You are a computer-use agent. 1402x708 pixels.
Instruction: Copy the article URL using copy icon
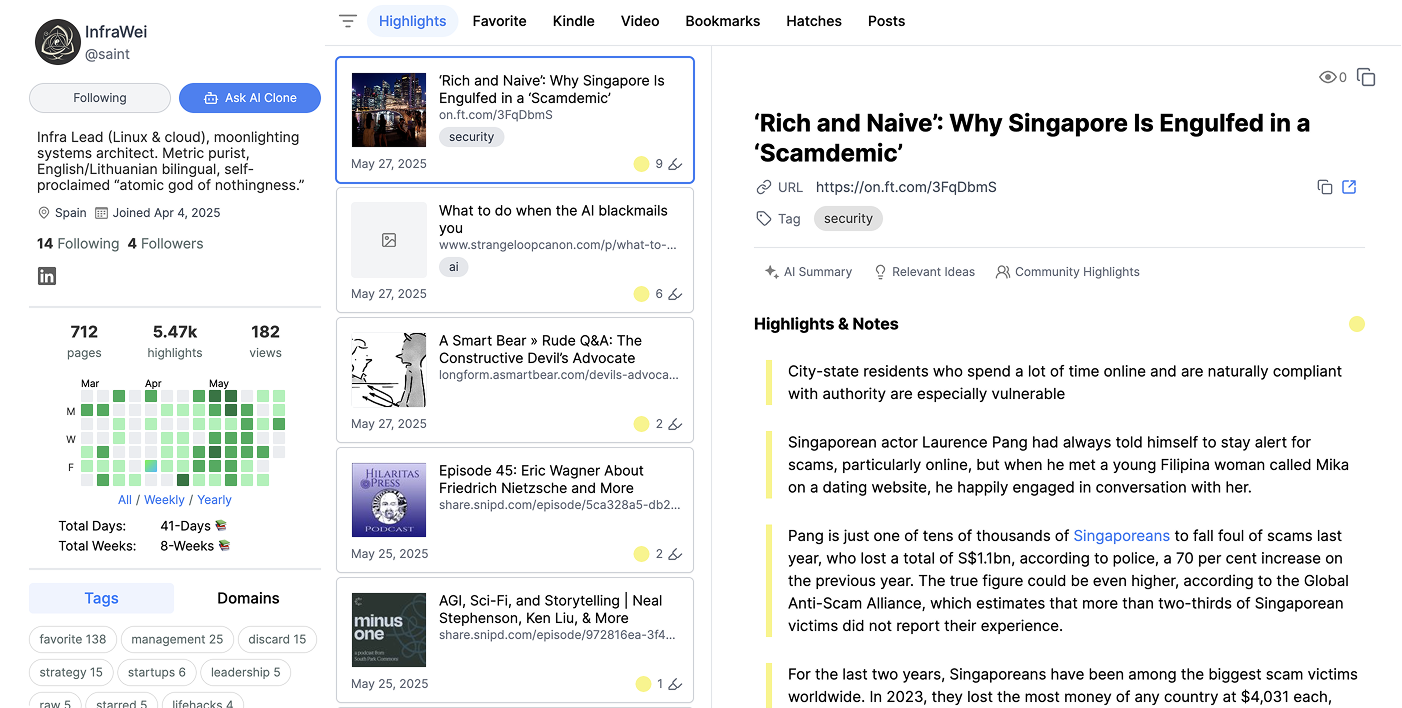coord(1324,187)
